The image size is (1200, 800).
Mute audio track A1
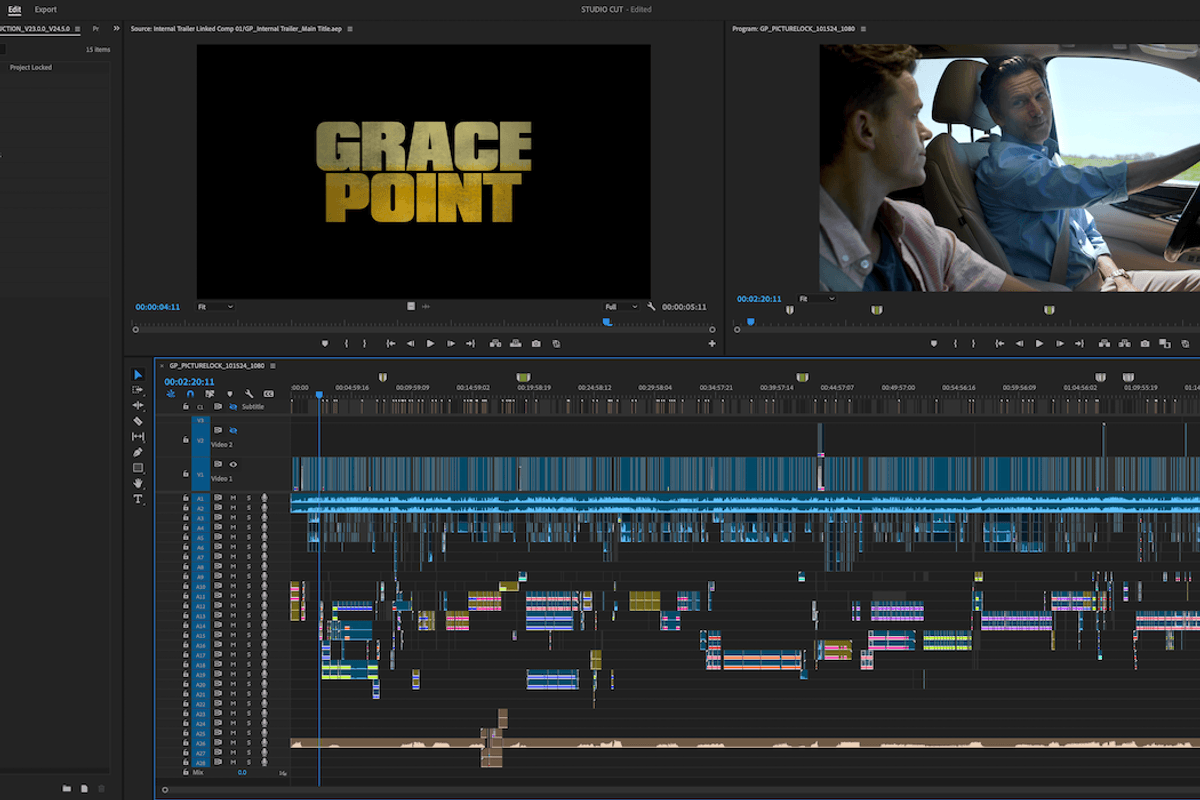click(233, 498)
